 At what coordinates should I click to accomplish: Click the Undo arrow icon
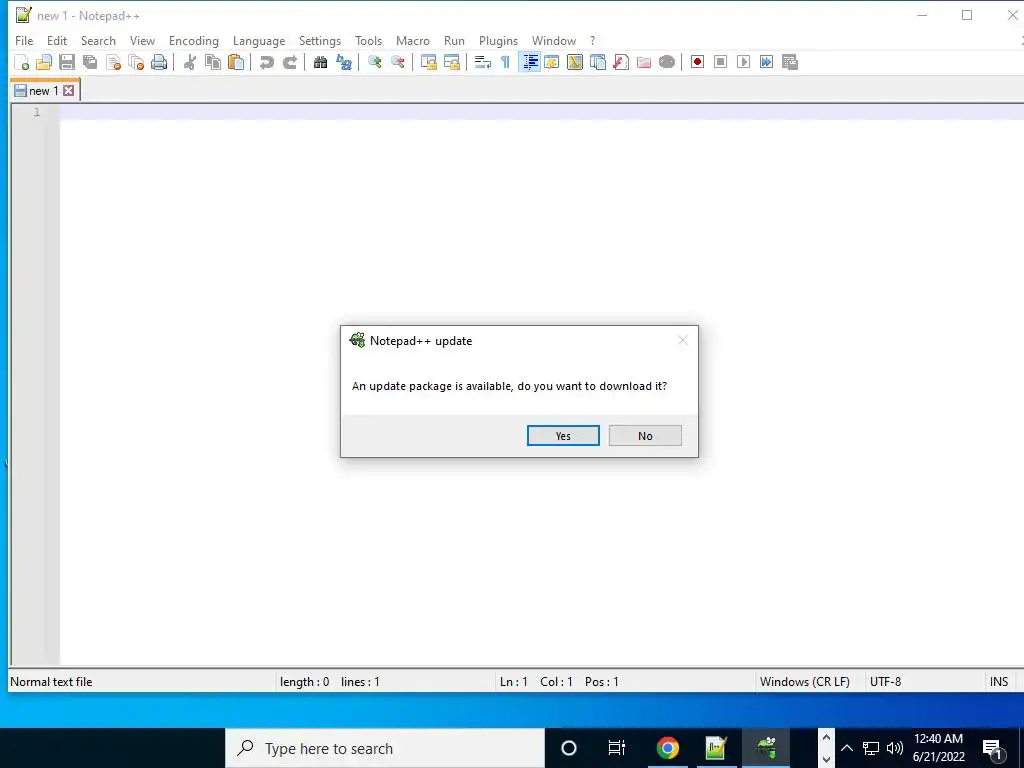click(266, 62)
